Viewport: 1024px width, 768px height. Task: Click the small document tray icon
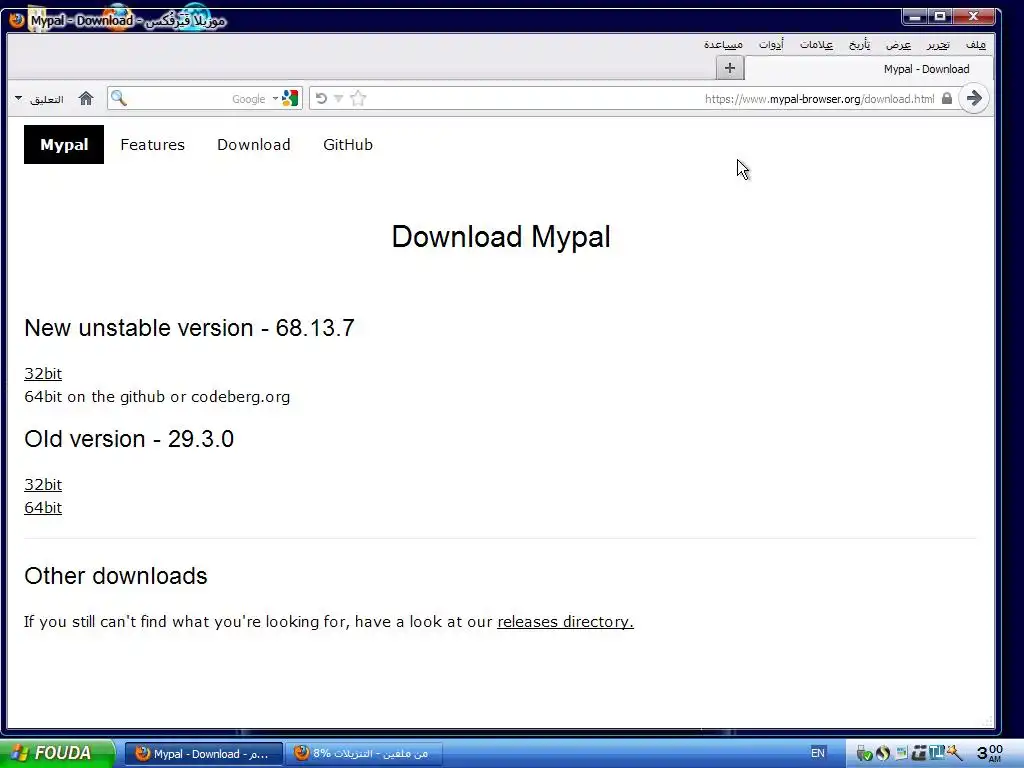901,754
